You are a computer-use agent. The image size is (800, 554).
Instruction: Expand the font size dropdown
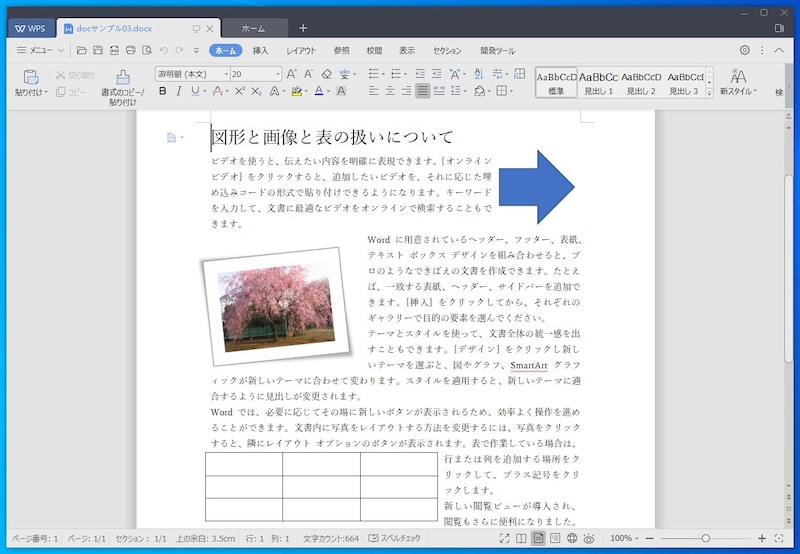277,74
